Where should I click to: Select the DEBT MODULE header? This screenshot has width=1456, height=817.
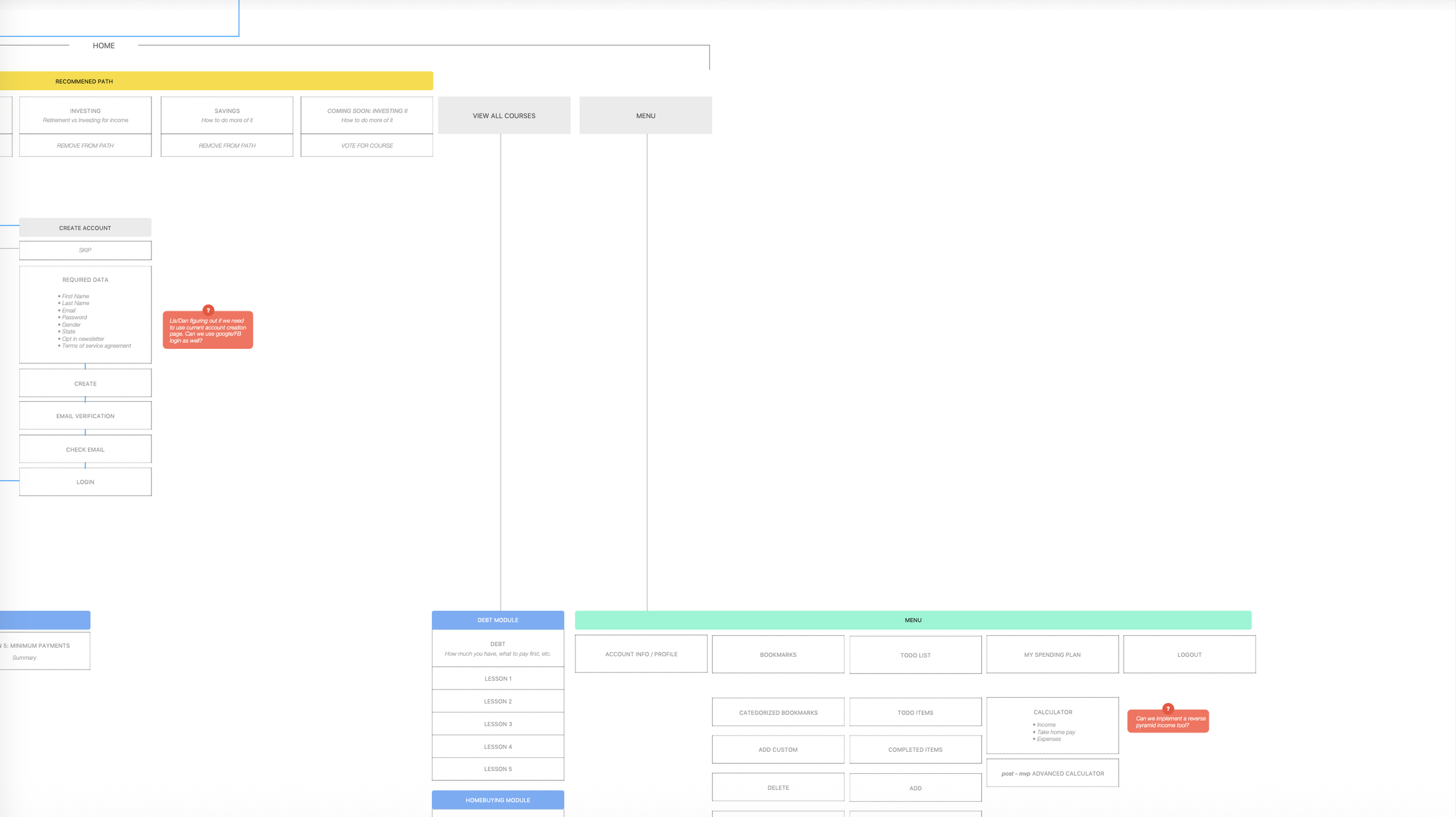(x=497, y=620)
